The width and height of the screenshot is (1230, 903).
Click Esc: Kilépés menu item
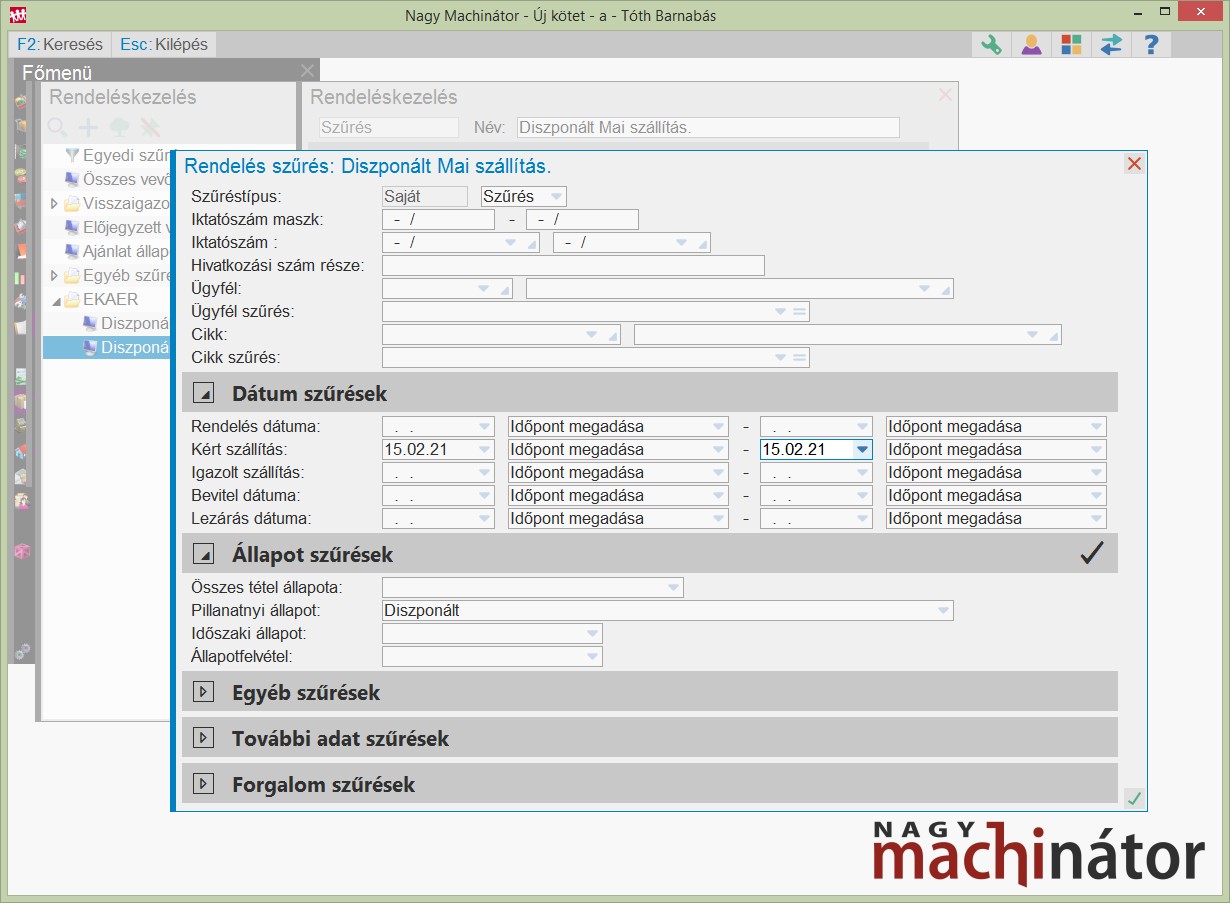[x=164, y=45]
